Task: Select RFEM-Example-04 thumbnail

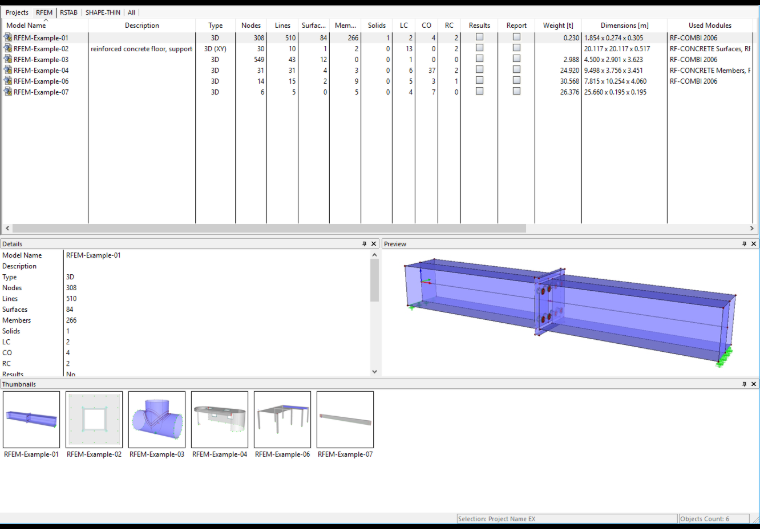Action: coord(220,419)
